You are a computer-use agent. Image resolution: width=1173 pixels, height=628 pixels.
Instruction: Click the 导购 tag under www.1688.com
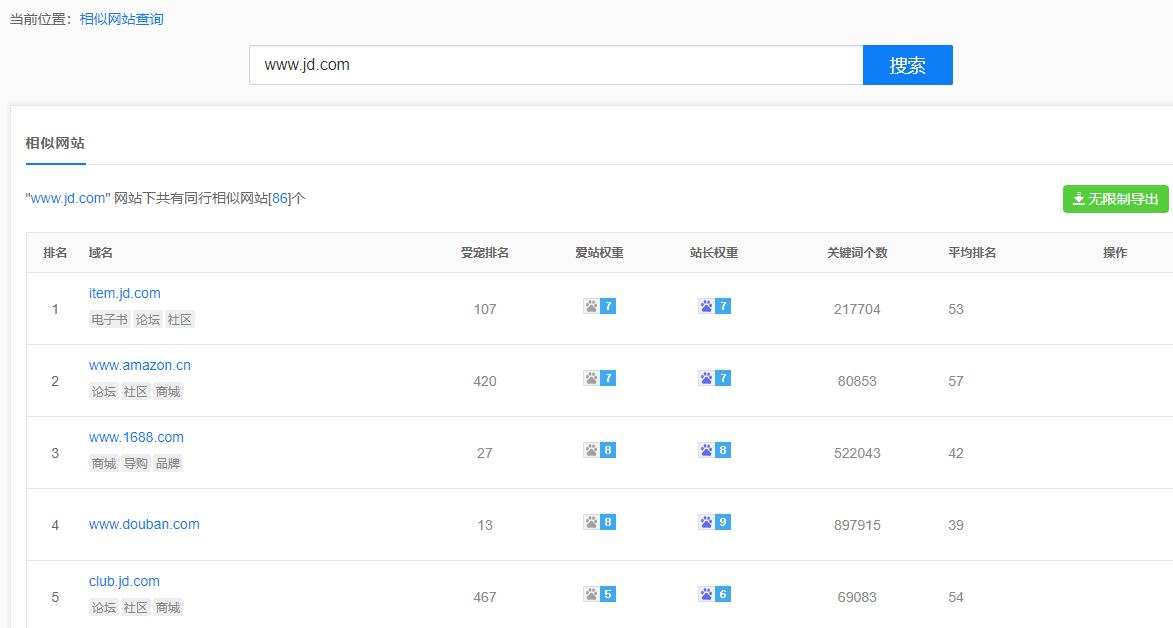[x=136, y=463]
